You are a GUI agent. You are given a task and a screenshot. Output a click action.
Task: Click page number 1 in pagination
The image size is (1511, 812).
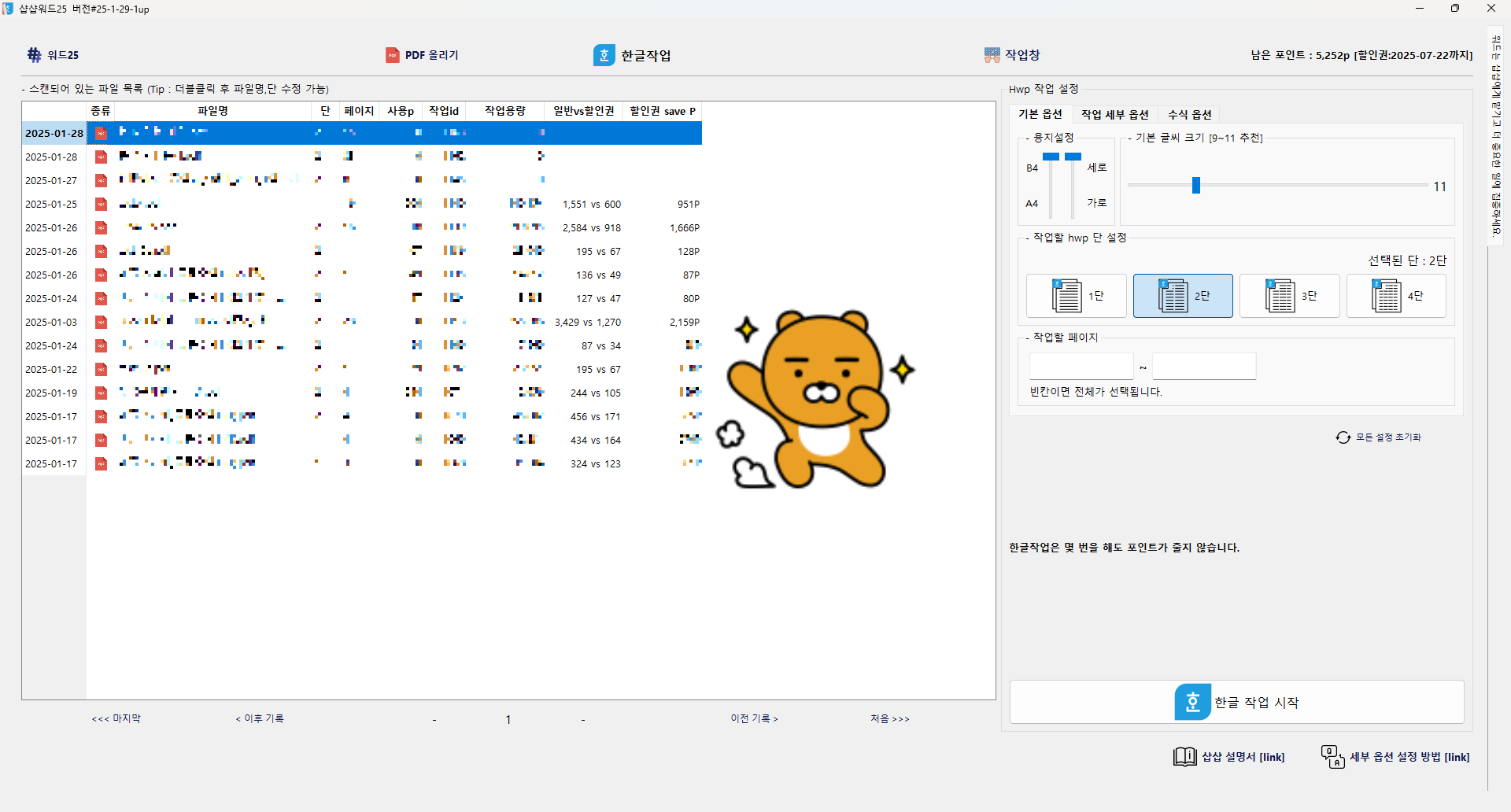(508, 719)
